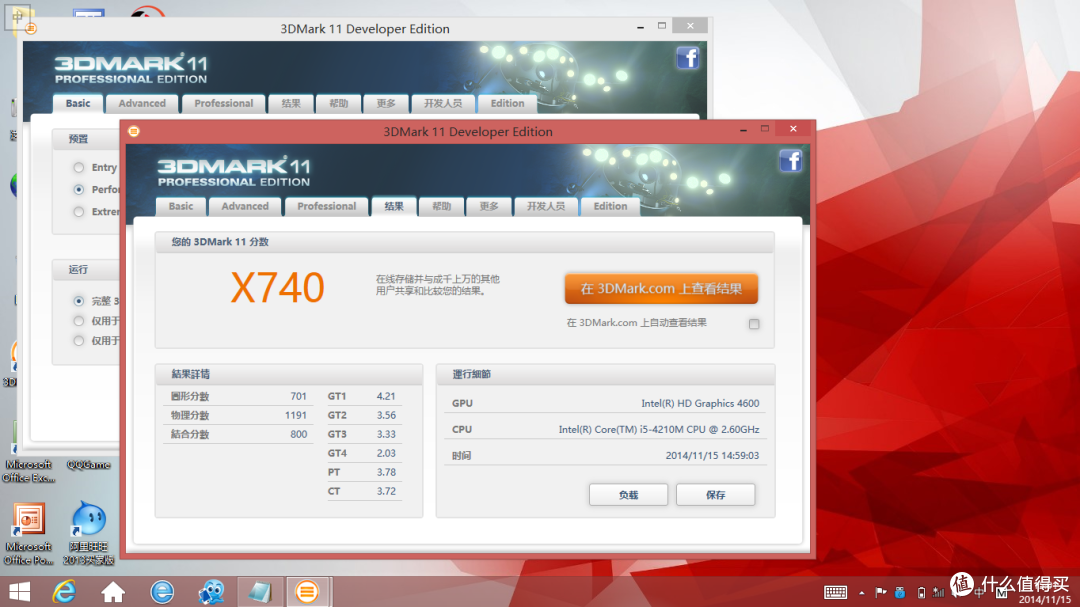Screen dimensions: 1080x607
Task: Switch to Advanced tab in front window
Action: point(245,206)
